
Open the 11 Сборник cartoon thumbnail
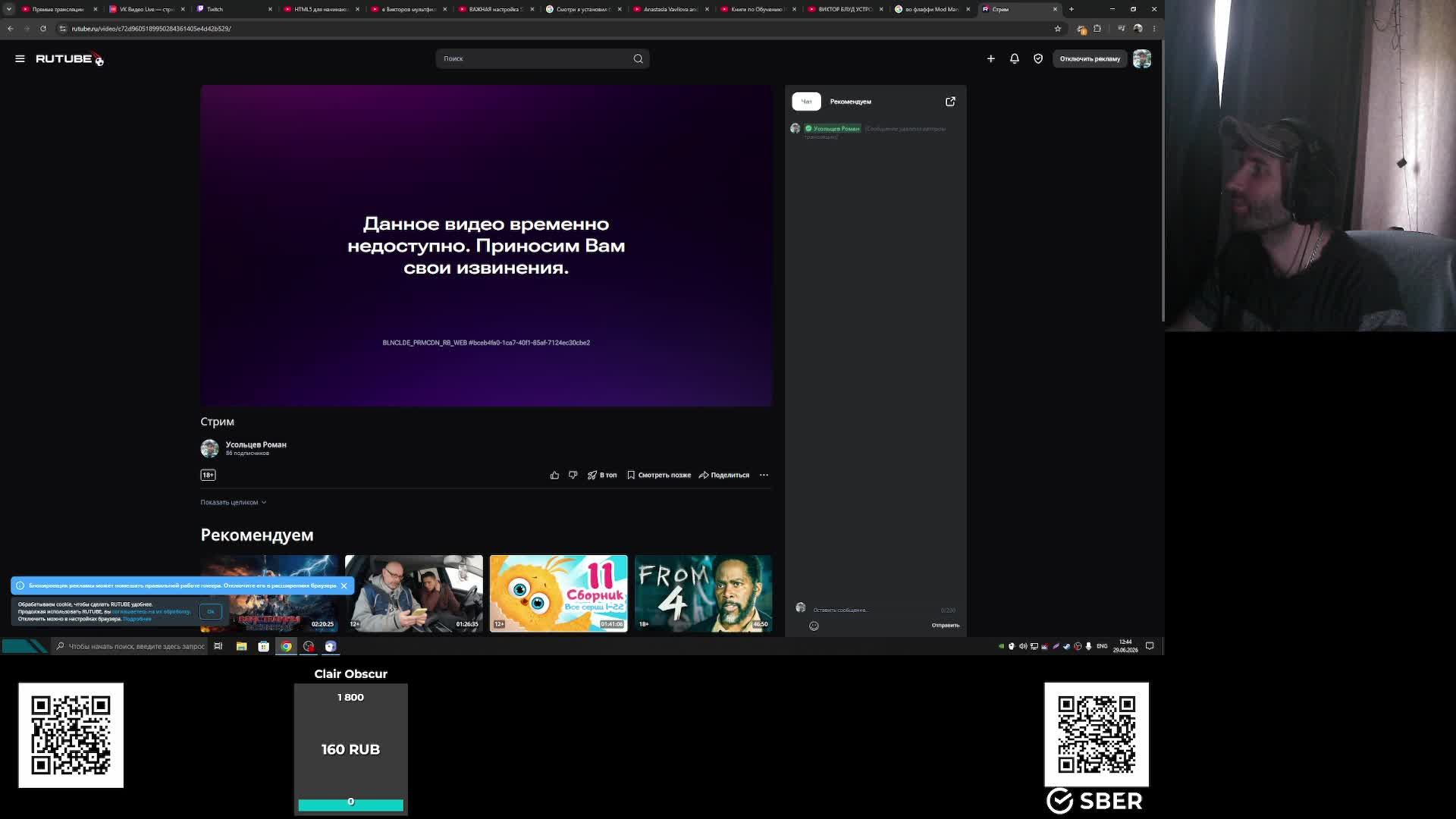(558, 593)
